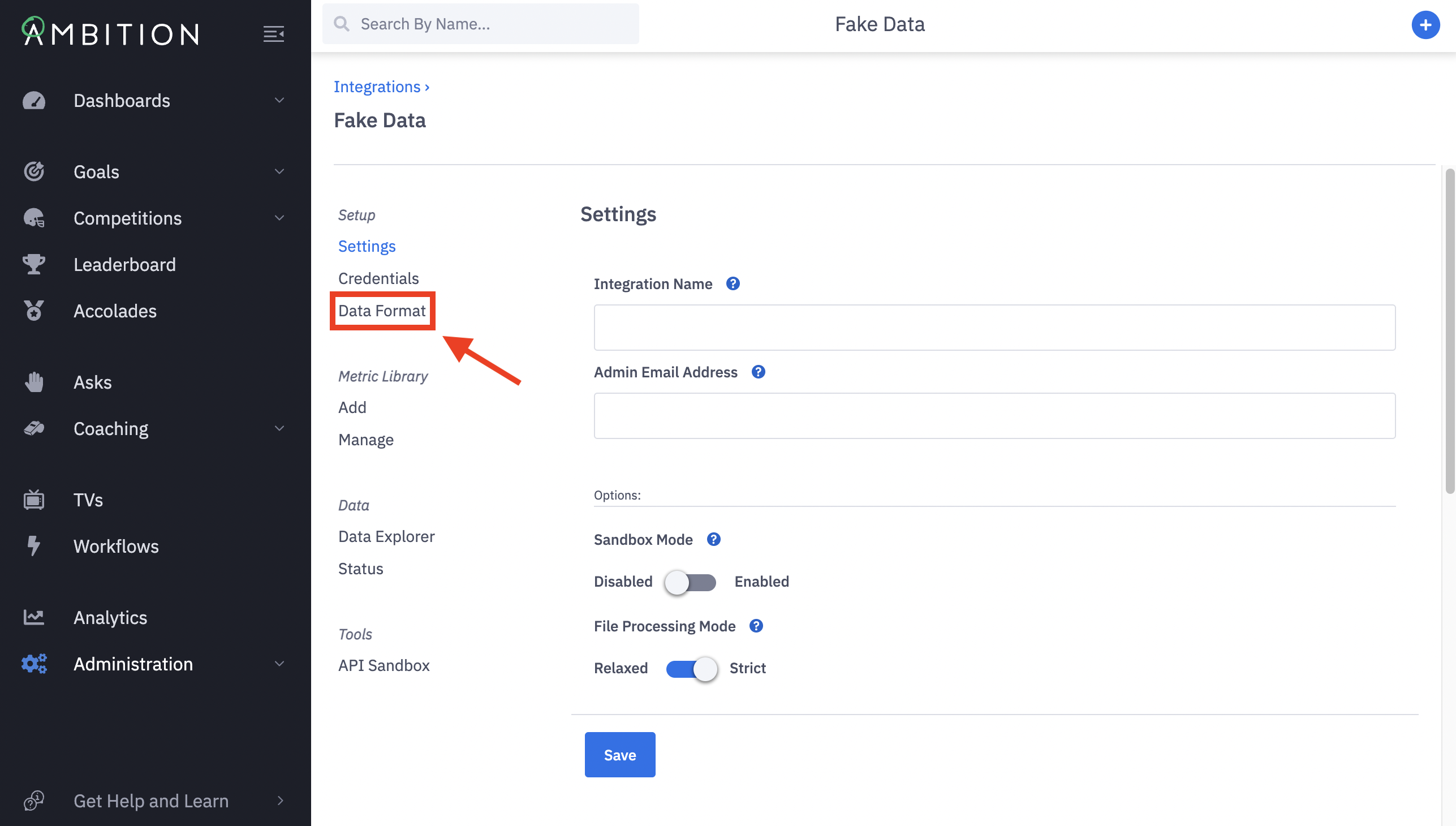The width and height of the screenshot is (1456, 826).
Task: Open the Data Format setup page
Action: 382,311
